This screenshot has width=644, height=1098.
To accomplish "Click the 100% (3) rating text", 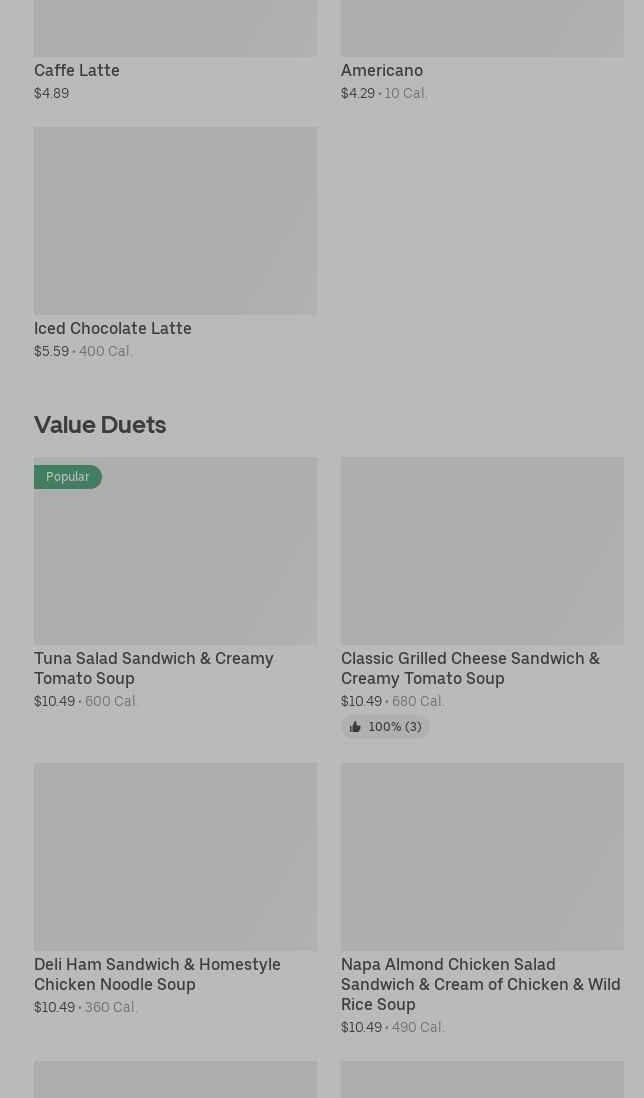I will [x=395, y=727].
